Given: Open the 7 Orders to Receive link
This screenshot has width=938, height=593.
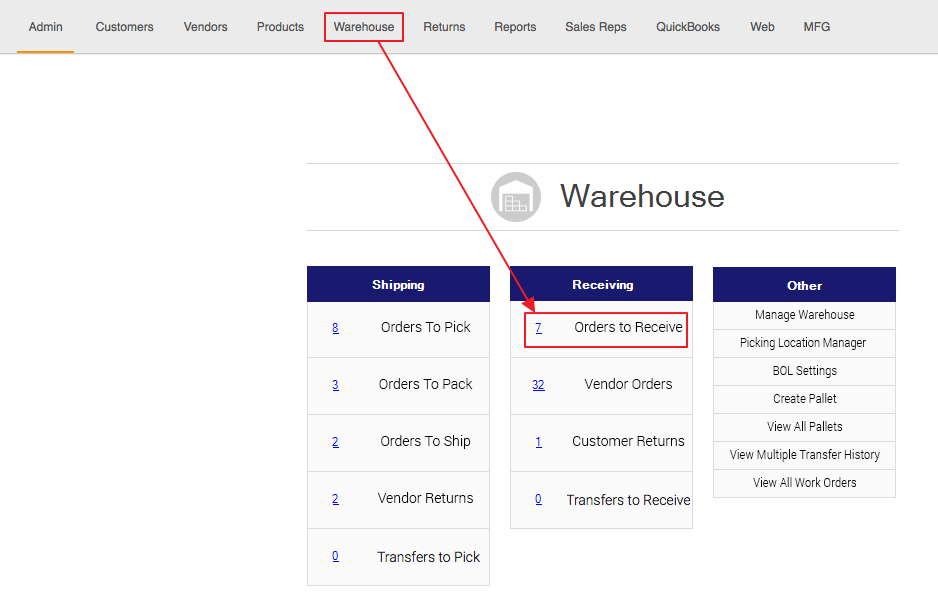Looking at the screenshot, I should (538, 328).
